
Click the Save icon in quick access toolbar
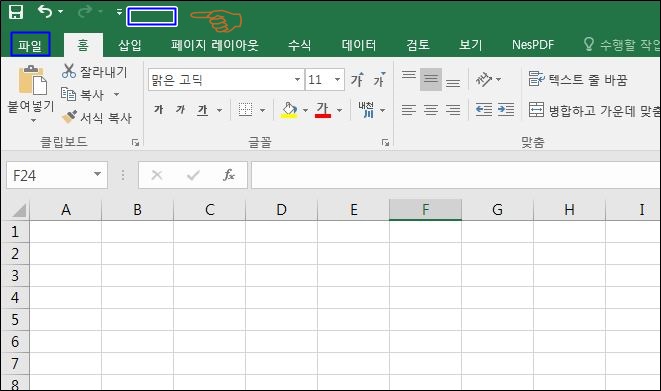16,12
